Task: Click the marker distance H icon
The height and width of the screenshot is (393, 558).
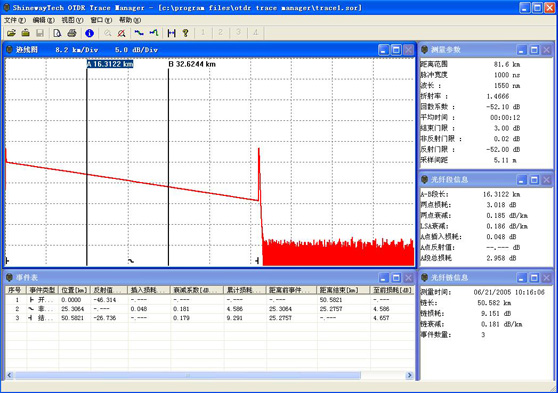Action: 172,33
